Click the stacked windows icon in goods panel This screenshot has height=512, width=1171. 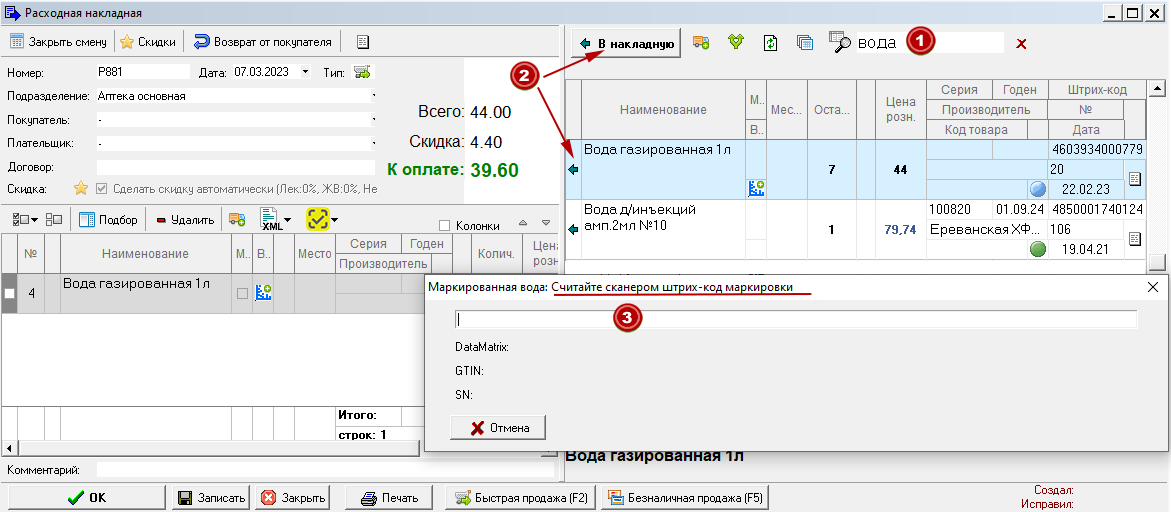click(x=804, y=43)
